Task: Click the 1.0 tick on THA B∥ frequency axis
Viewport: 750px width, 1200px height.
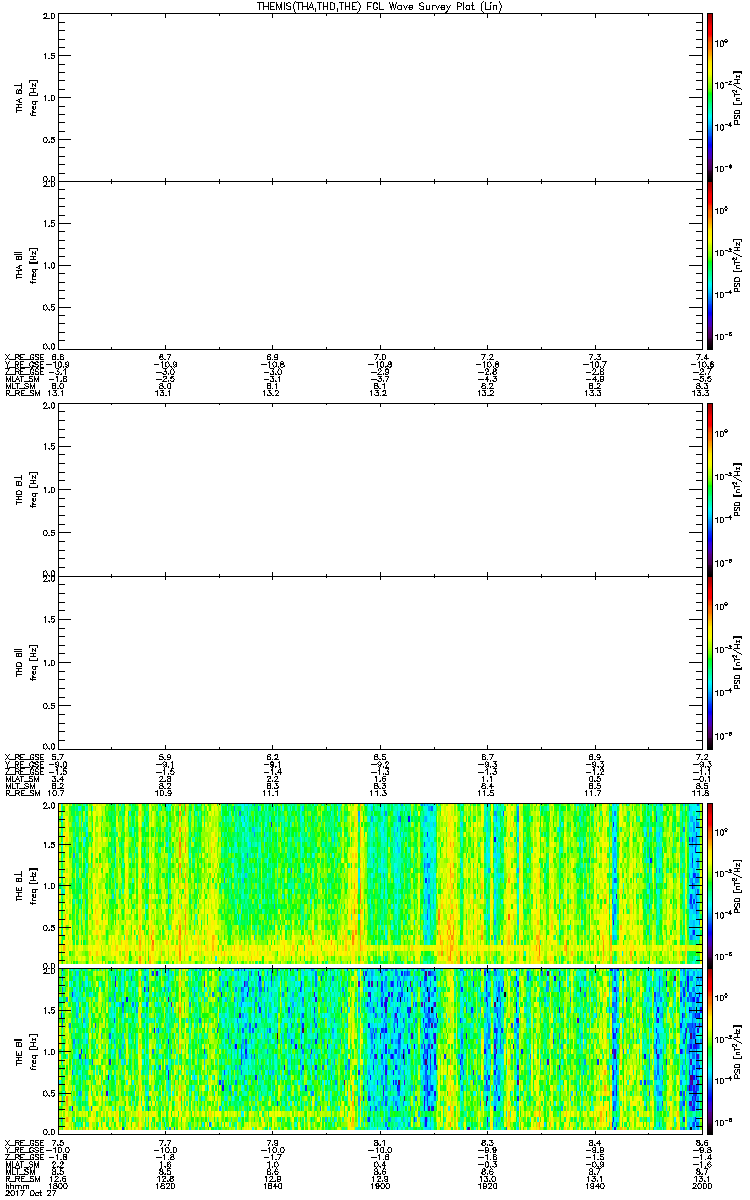Action: click(x=50, y=266)
